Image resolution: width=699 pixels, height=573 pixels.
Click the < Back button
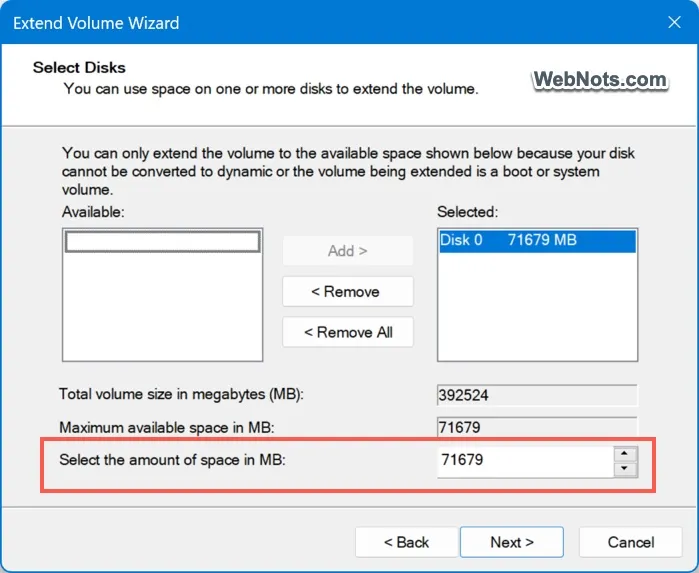[x=407, y=542]
